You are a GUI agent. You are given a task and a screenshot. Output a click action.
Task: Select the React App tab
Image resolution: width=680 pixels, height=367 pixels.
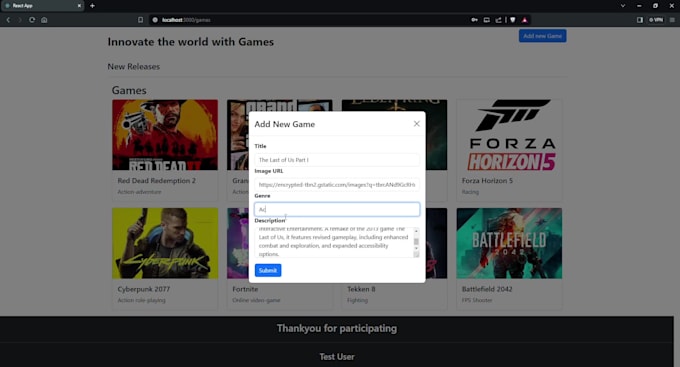pyautogui.click(x=42, y=6)
